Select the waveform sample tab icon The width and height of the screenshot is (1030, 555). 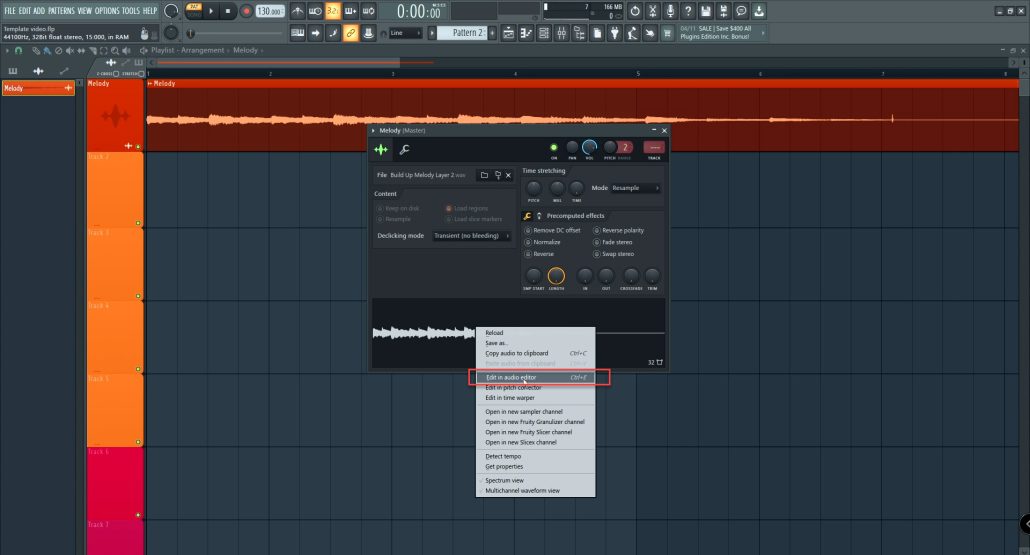(381, 150)
